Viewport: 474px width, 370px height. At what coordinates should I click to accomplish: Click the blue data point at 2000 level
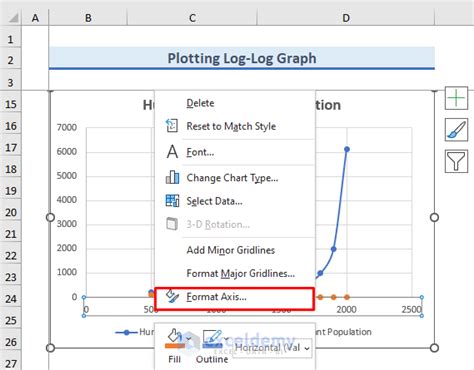[x=334, y=249]
